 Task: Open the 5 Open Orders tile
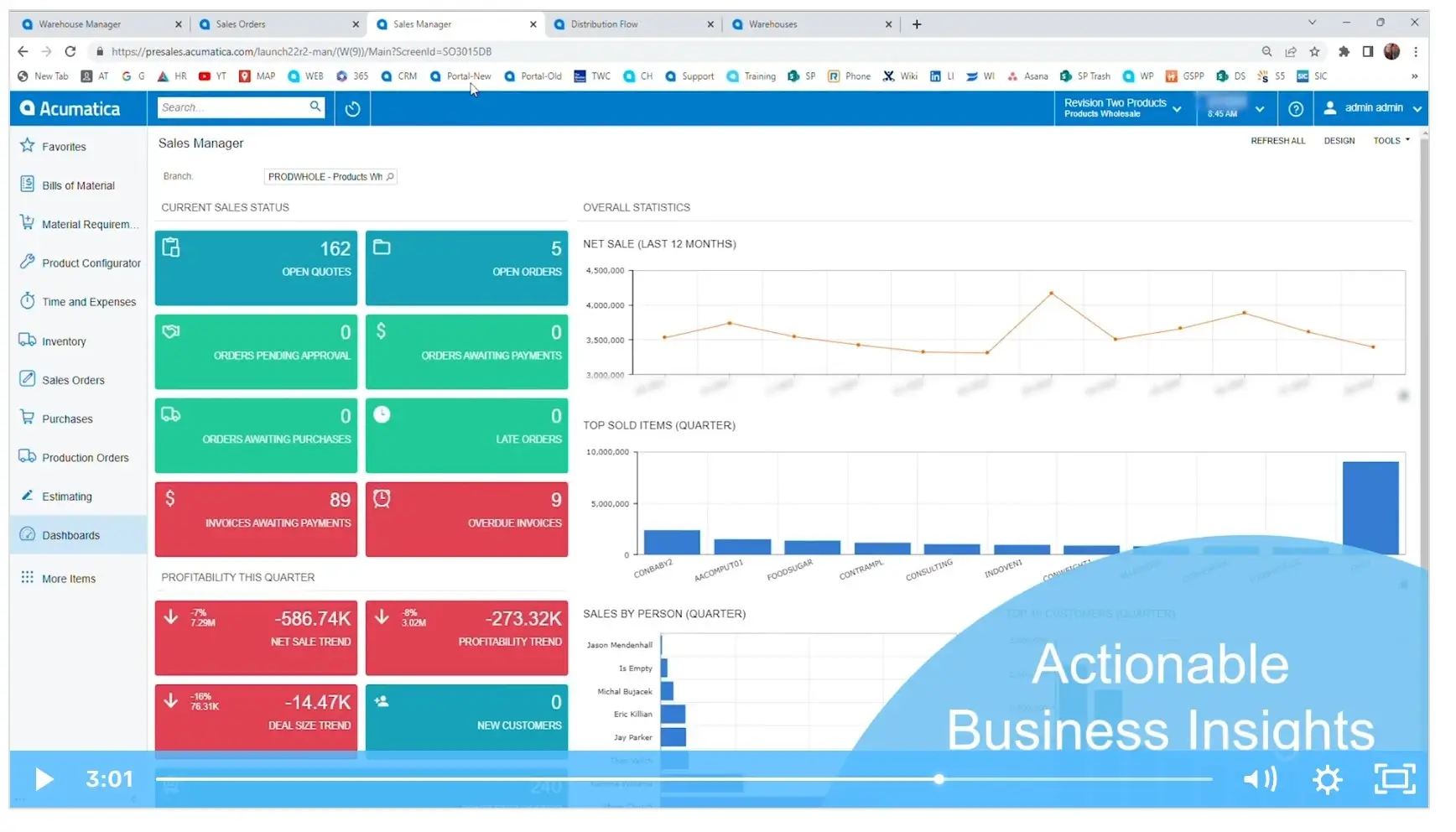(x=466, y=268)
